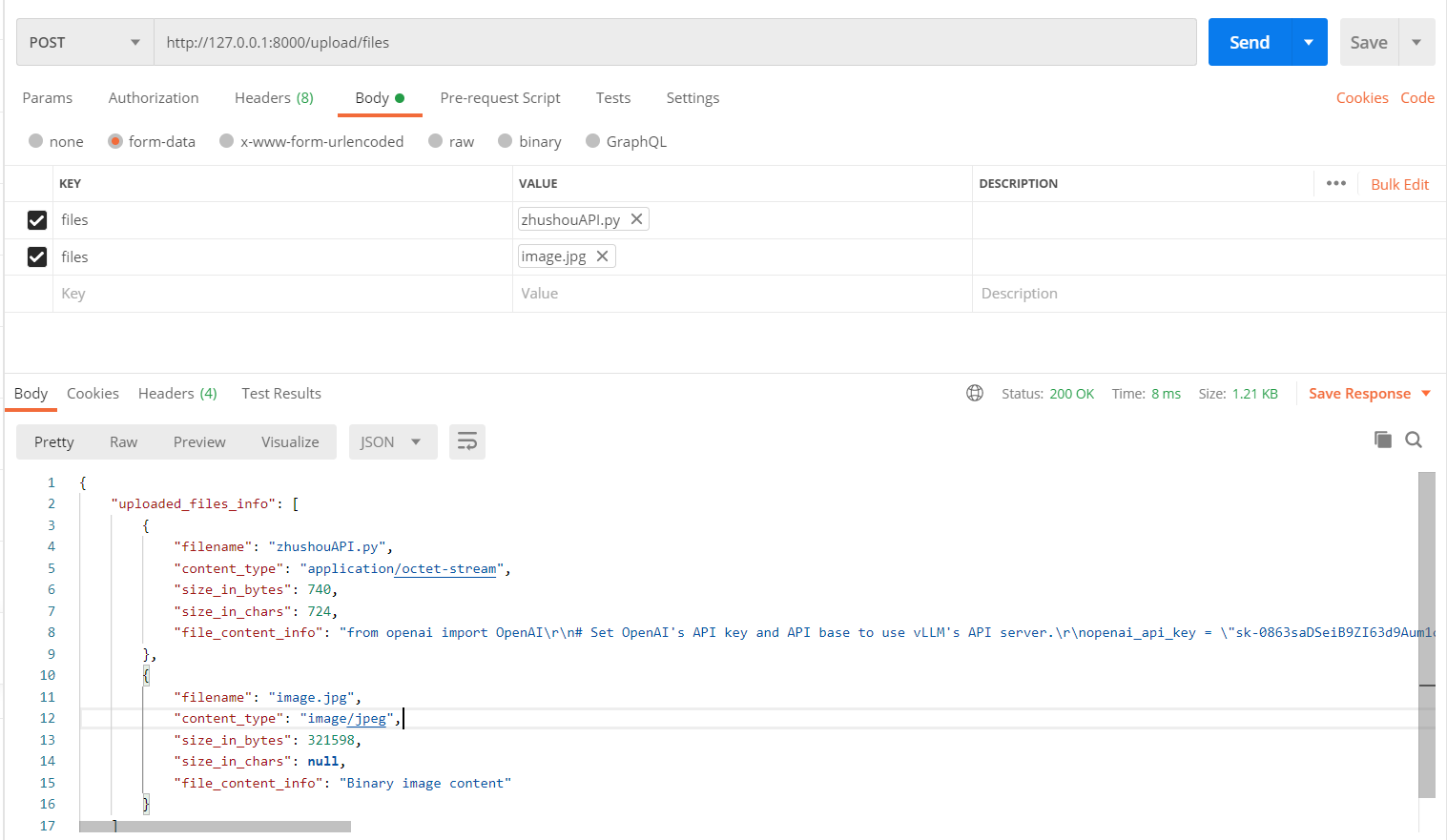Open the three-dots column options menu
Image resolution: width=1447 pixels, height=840 pixels.
tap(1335, 183)
